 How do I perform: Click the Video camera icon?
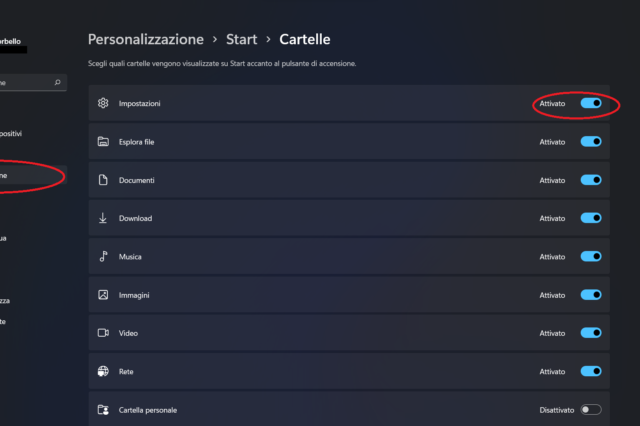click(x=103, y=333)
